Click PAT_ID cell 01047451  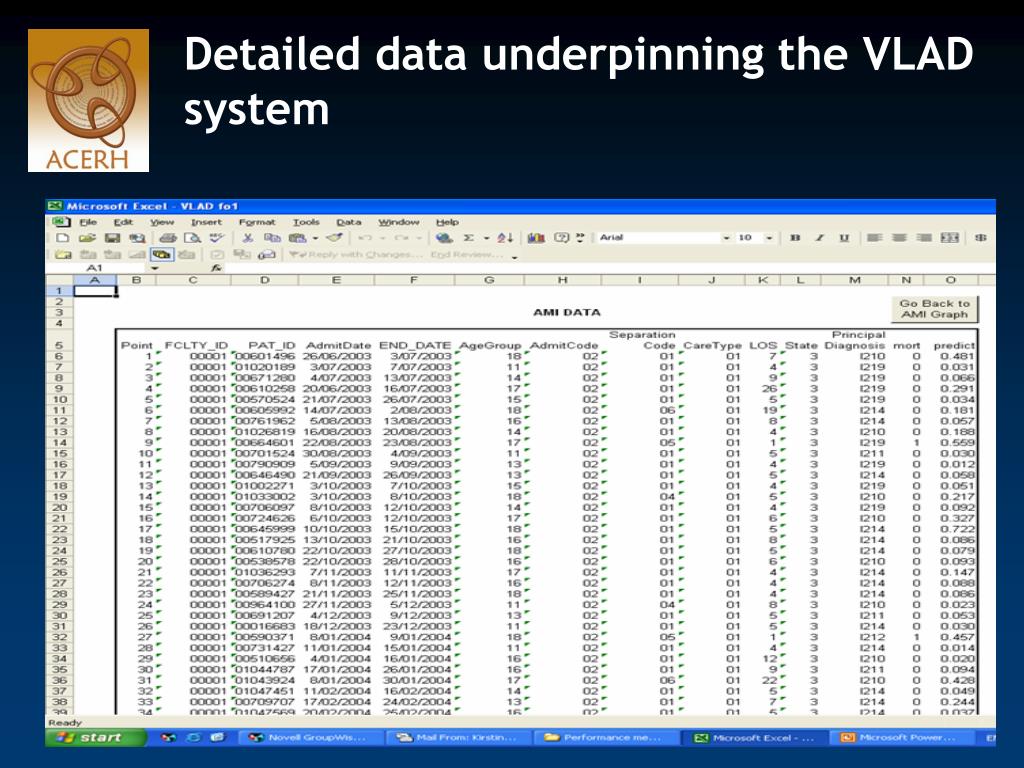[x=265, y=691]
